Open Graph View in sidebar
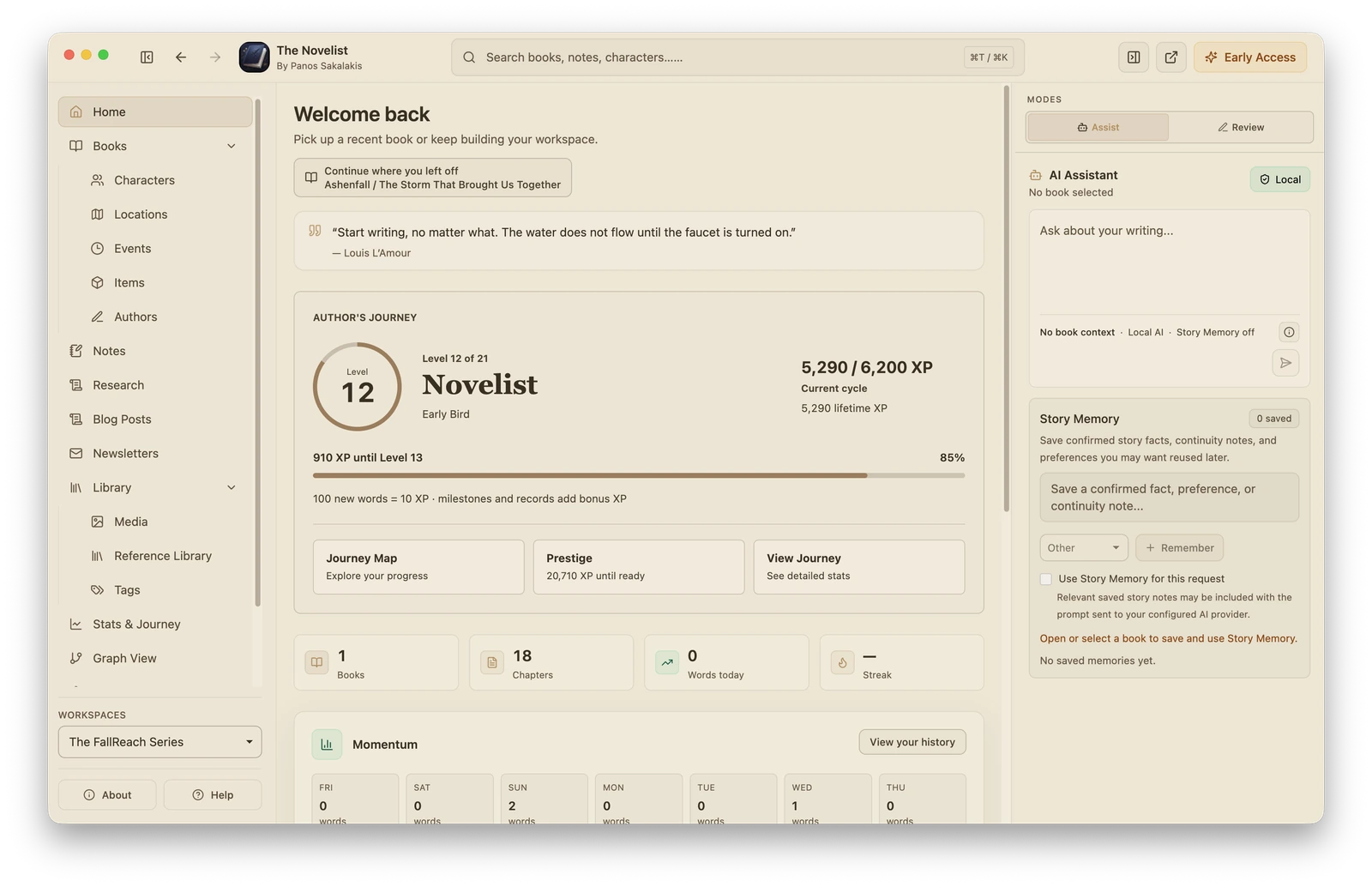The width and height of the screenshot is (1372, 887). [x=155, y=659]
